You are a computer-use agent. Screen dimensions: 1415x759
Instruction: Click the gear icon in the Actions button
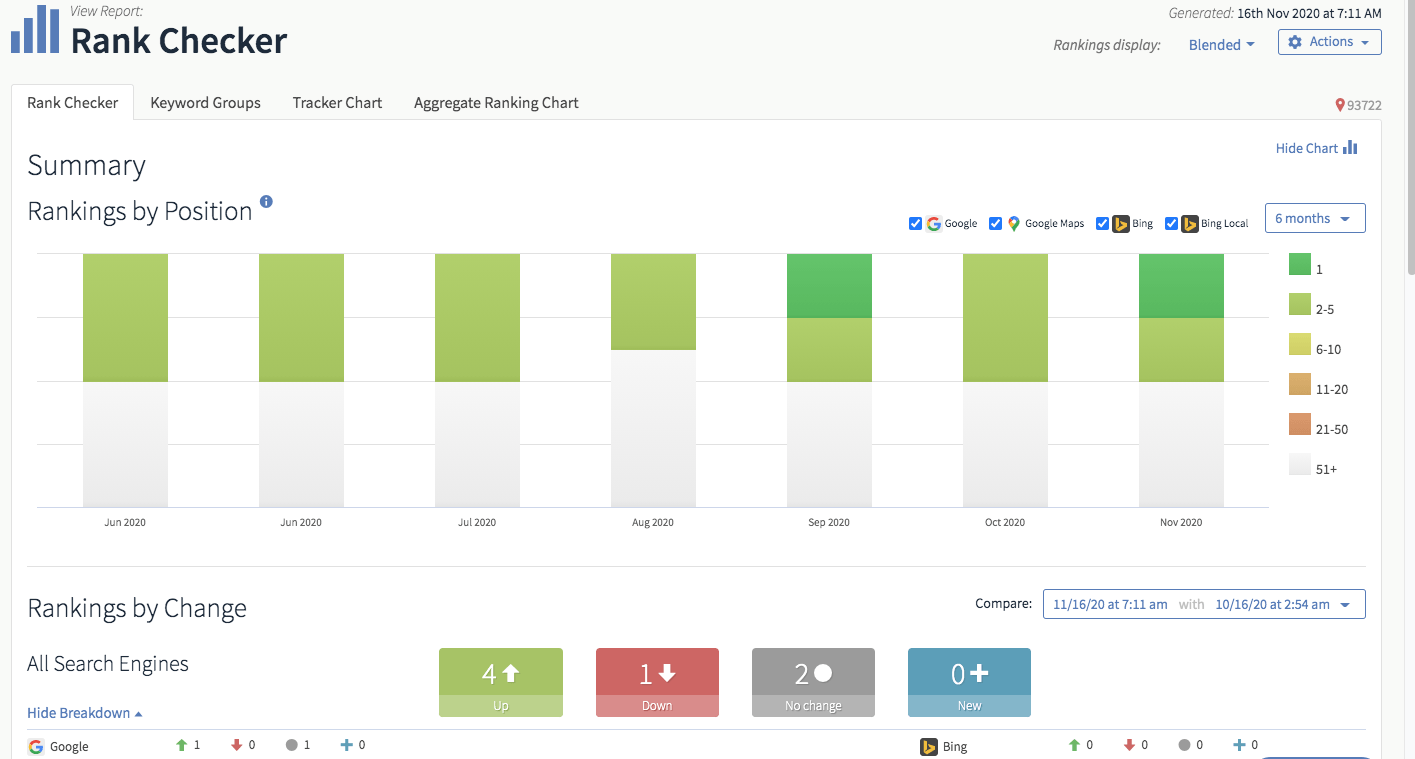click(1295, 42)
